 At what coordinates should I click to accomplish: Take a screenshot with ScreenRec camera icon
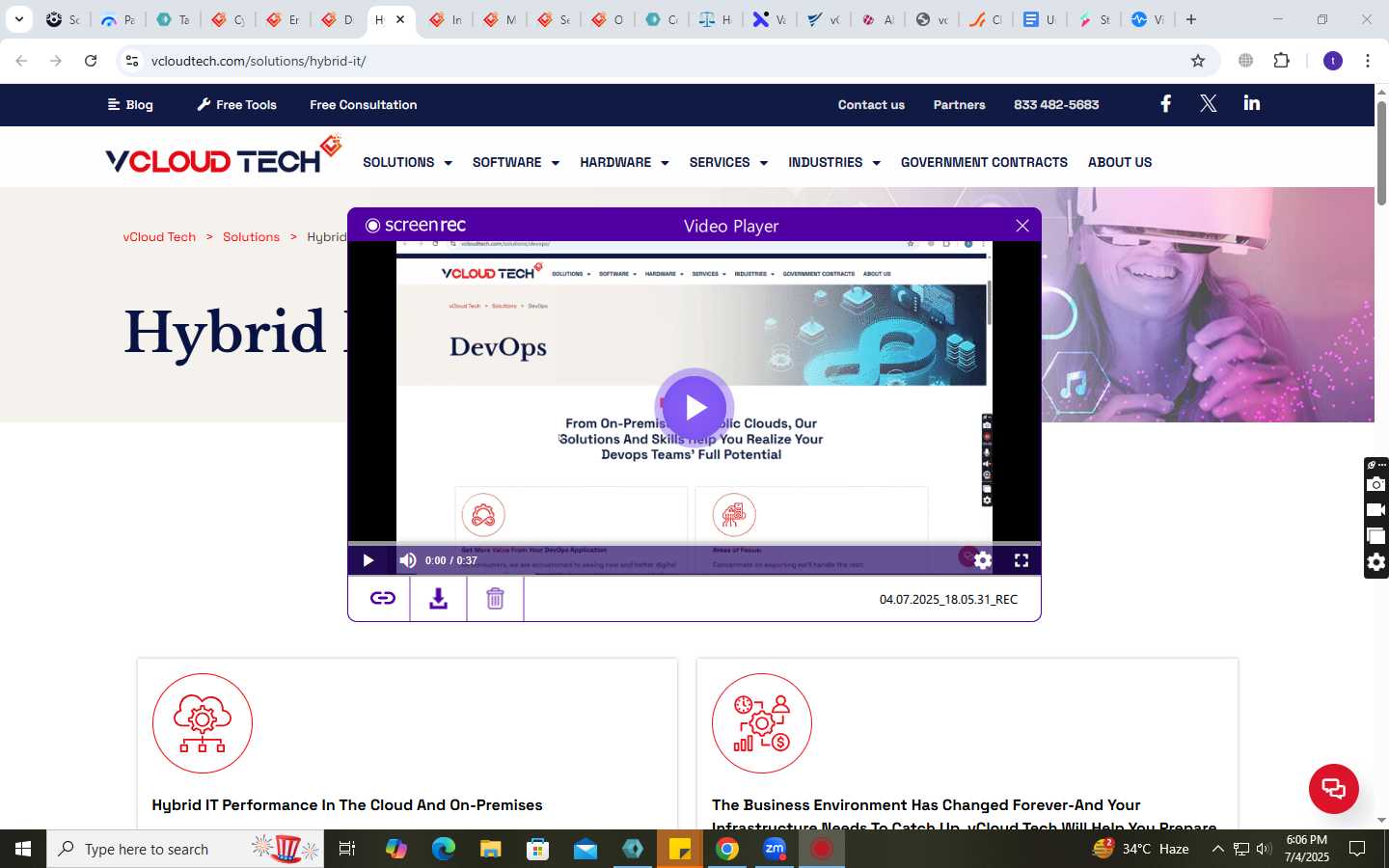(1376, 484)
